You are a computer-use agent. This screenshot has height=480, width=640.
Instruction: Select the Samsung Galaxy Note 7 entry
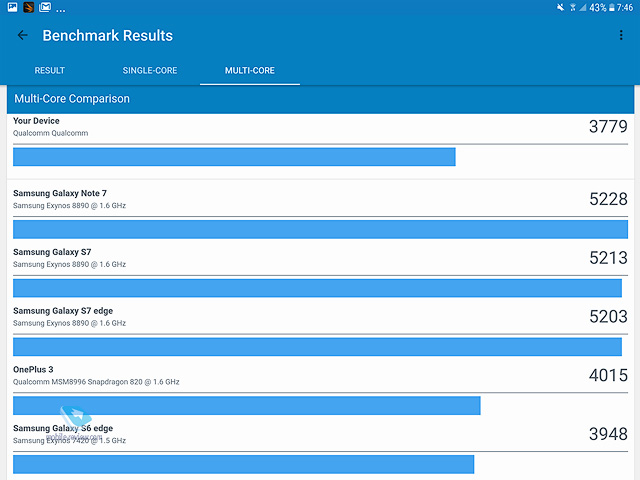(x=60, y=193)
